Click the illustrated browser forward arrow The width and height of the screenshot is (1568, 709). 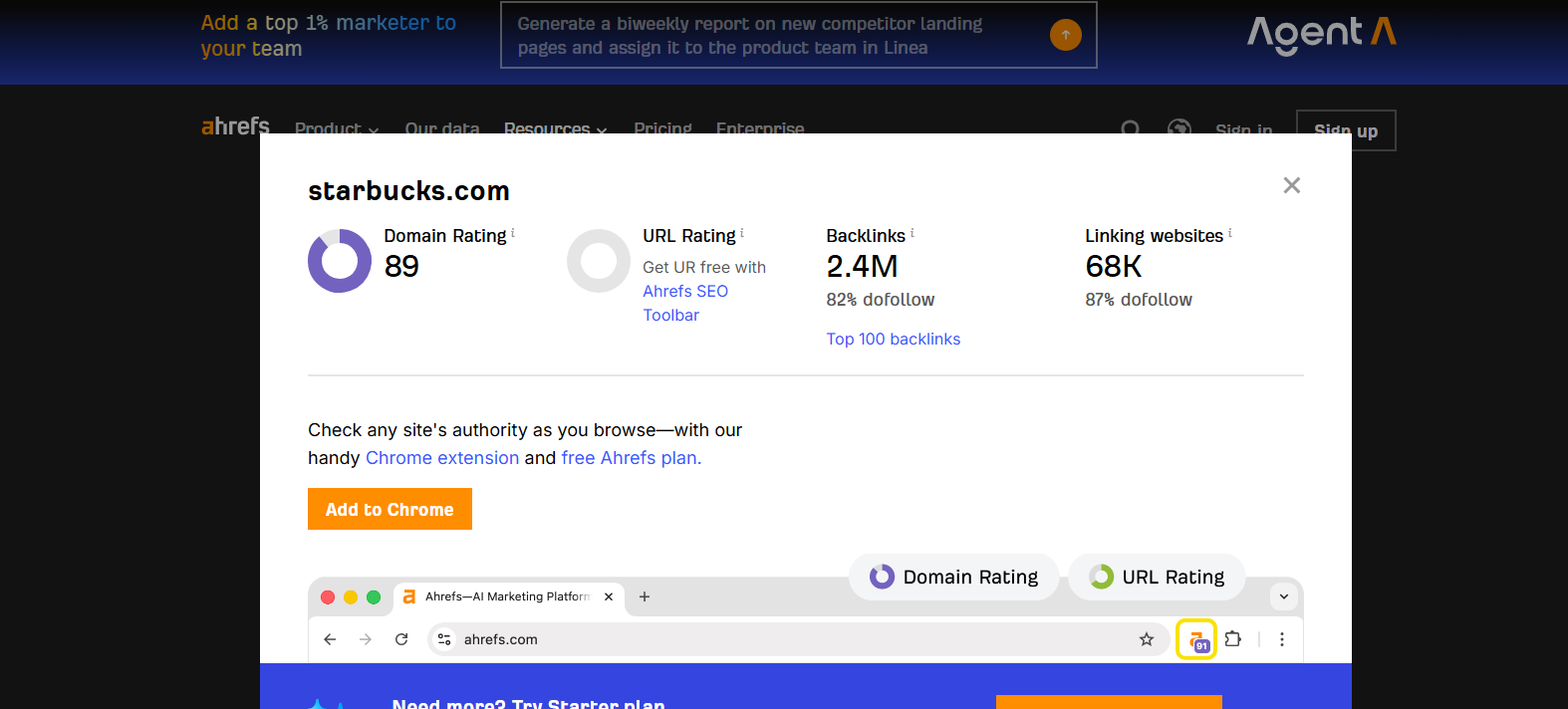click(x=366, y=639)
